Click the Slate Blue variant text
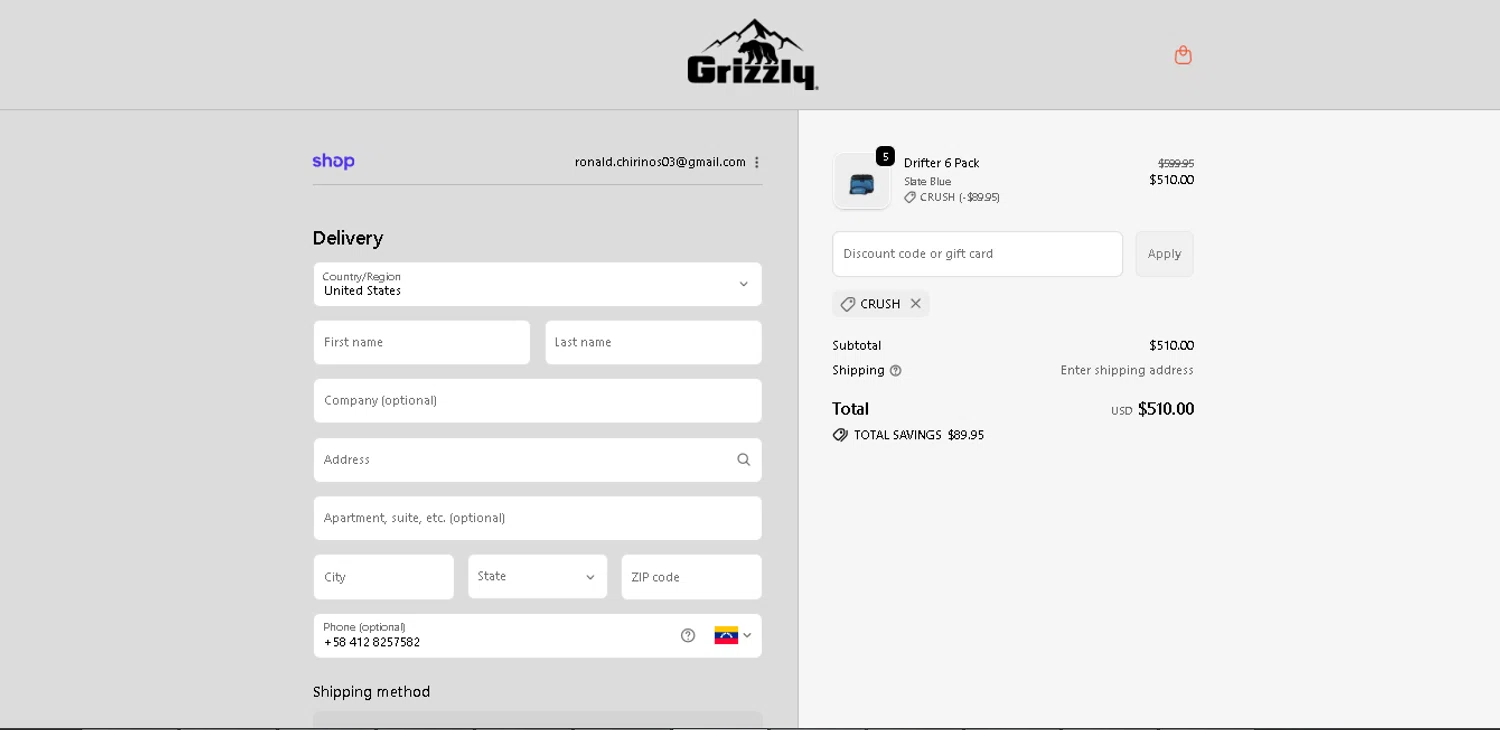The width and height of the screenshot is (1500, 730). [927, 182]
